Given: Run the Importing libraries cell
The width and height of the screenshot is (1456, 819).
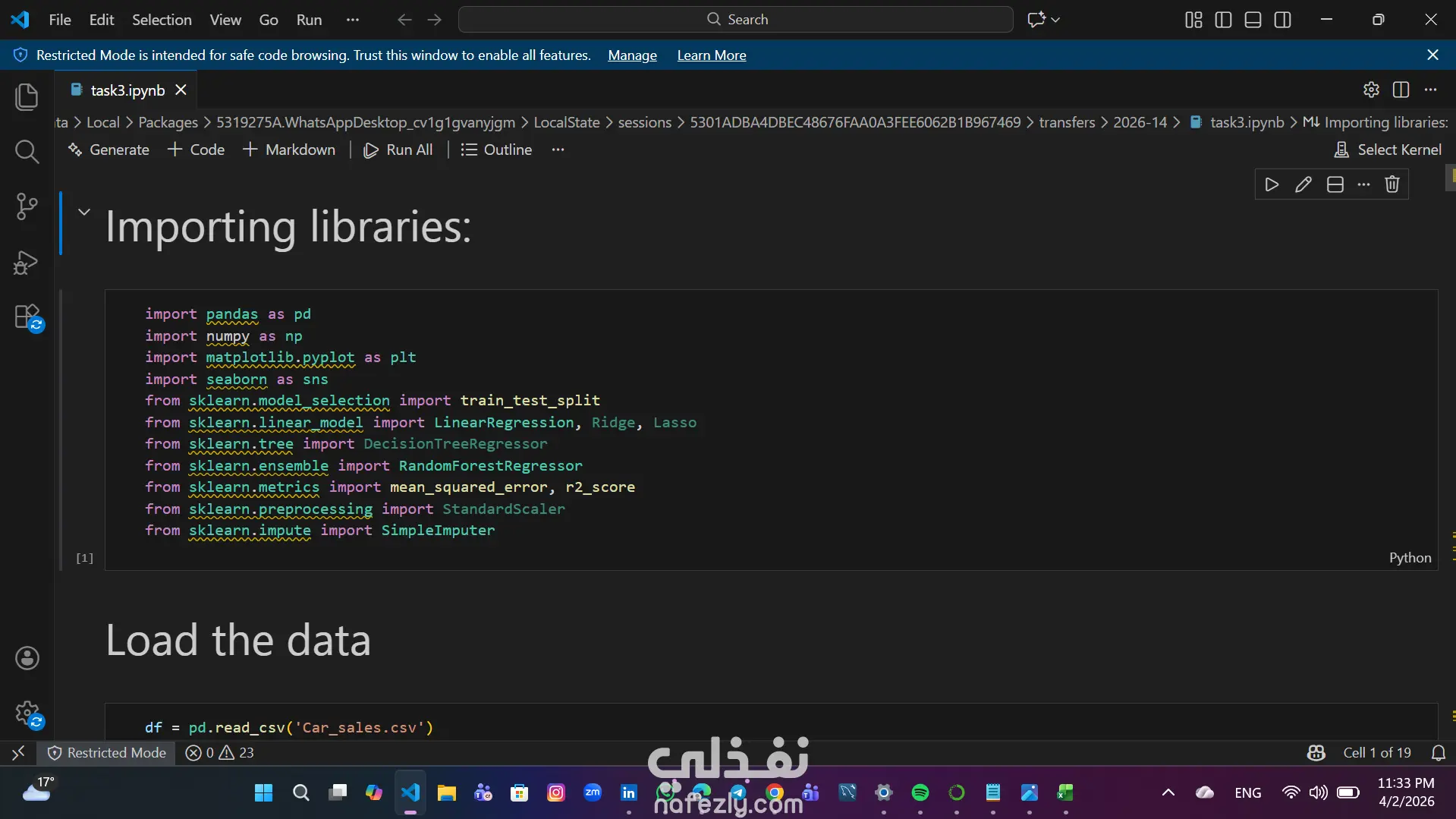Looking at the screenshot, I should click(x=1272, y=184).
